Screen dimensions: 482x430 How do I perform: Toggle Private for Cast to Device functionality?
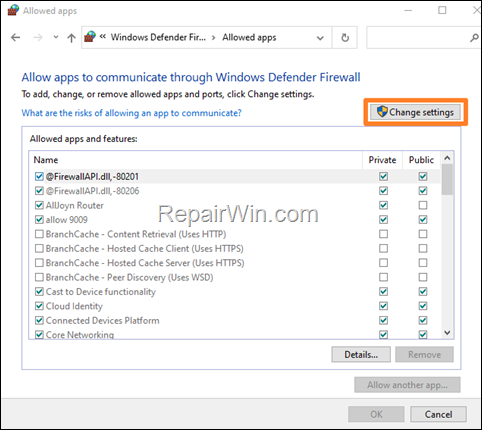384,292
